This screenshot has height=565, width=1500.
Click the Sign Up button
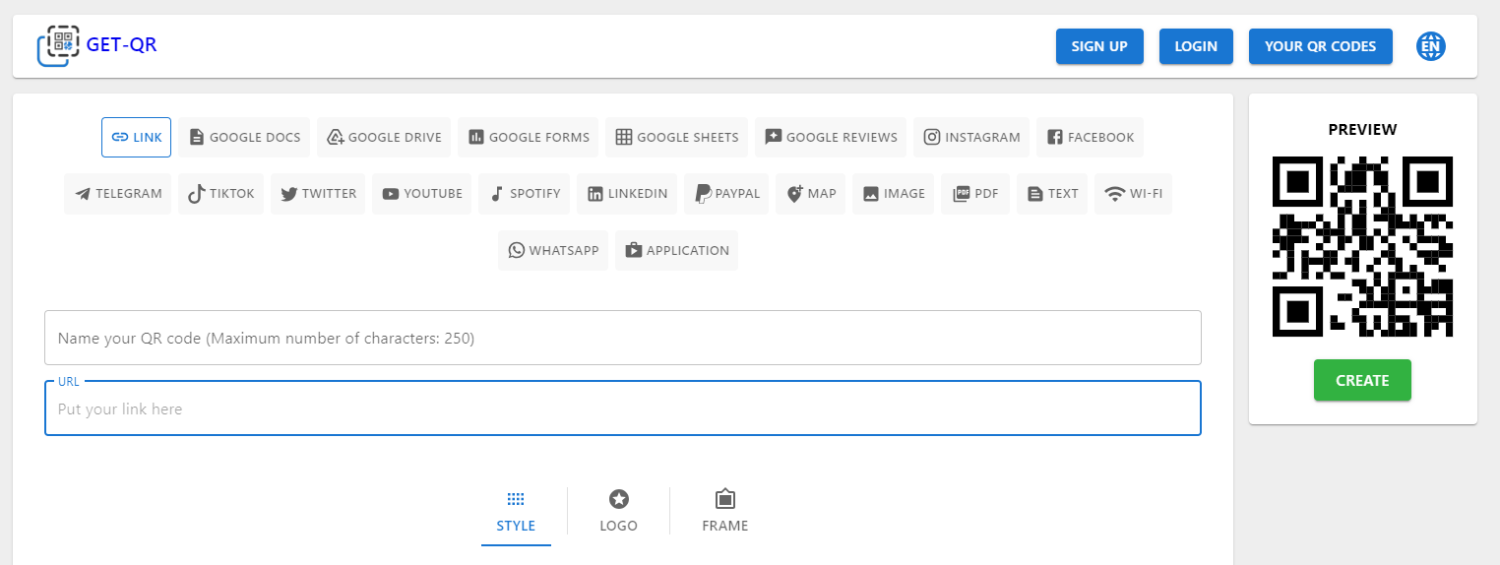(x=1100, y=46)
